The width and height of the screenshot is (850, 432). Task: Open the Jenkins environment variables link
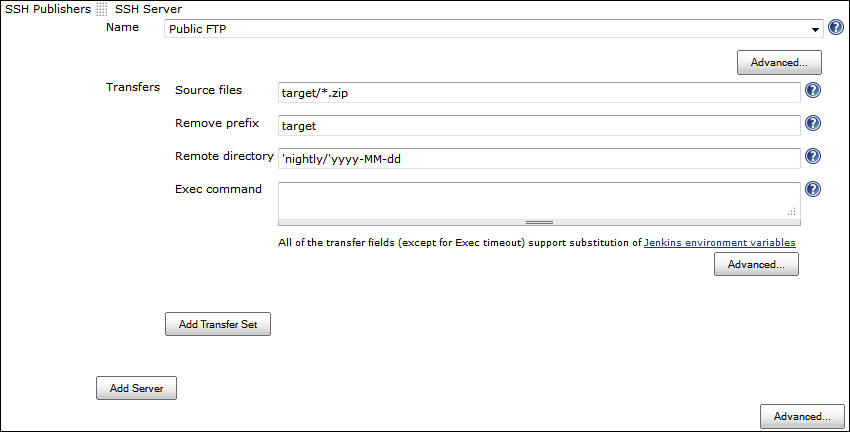720,242
